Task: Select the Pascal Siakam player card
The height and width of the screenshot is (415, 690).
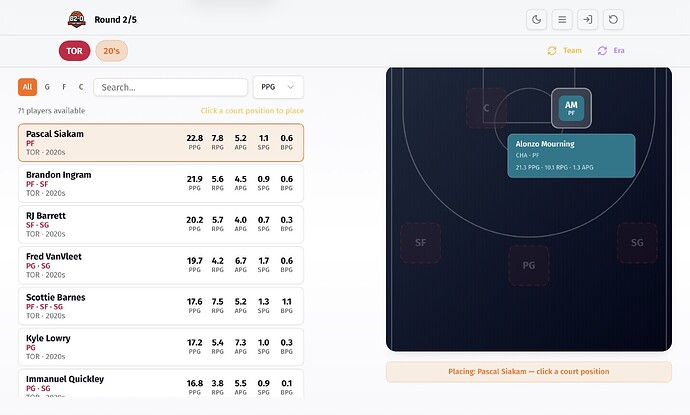Action: 161,143
